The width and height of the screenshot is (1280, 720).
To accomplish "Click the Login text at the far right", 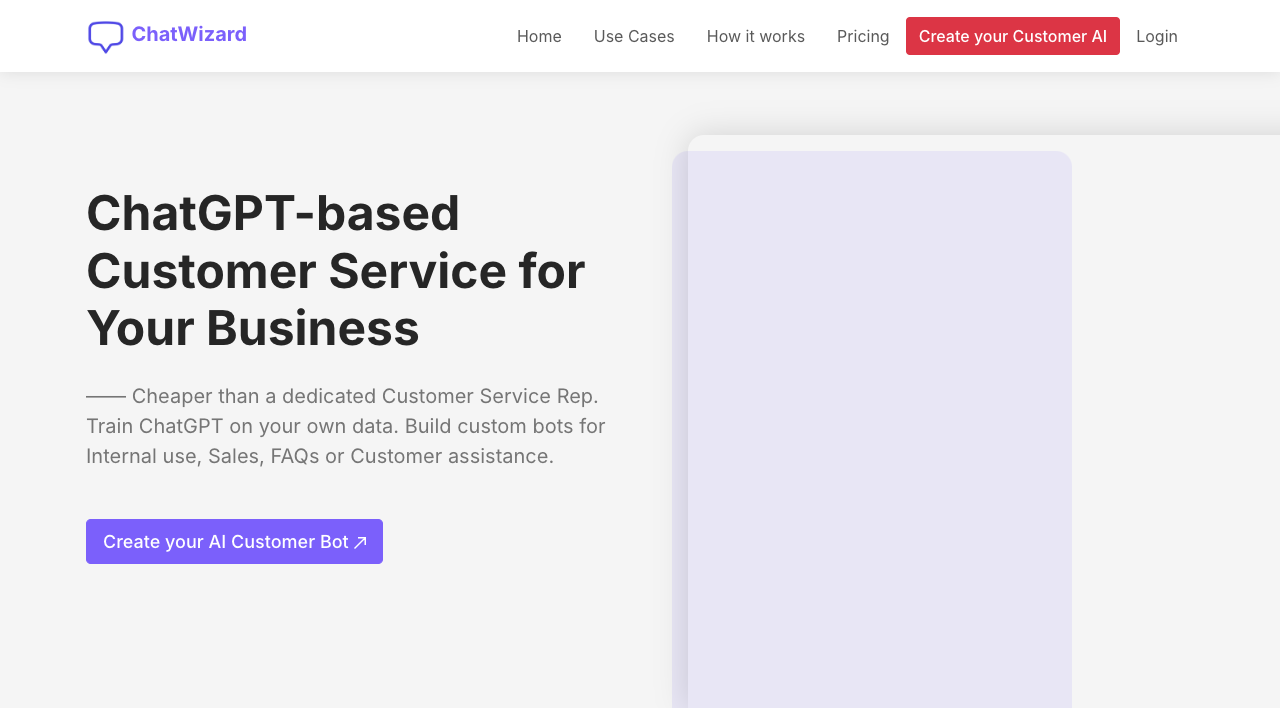I will [1156, 36].
